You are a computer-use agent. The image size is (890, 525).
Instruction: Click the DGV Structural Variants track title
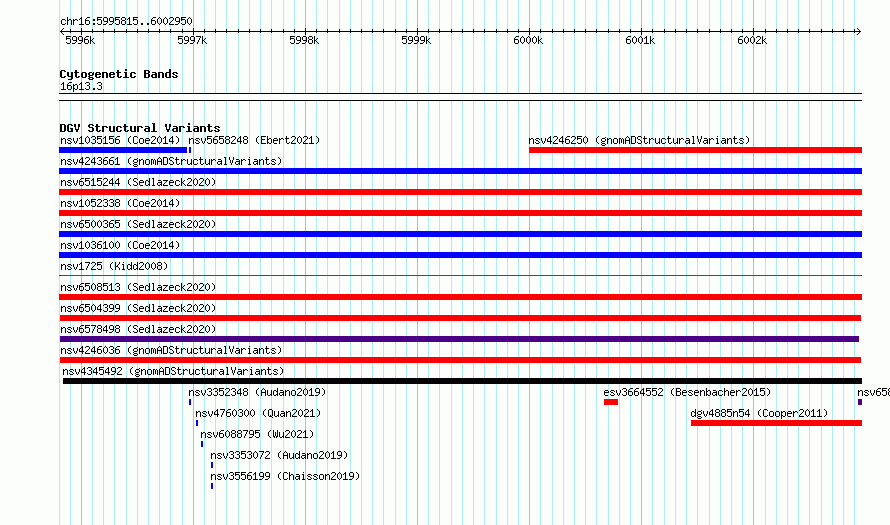[x=140, y=128]
